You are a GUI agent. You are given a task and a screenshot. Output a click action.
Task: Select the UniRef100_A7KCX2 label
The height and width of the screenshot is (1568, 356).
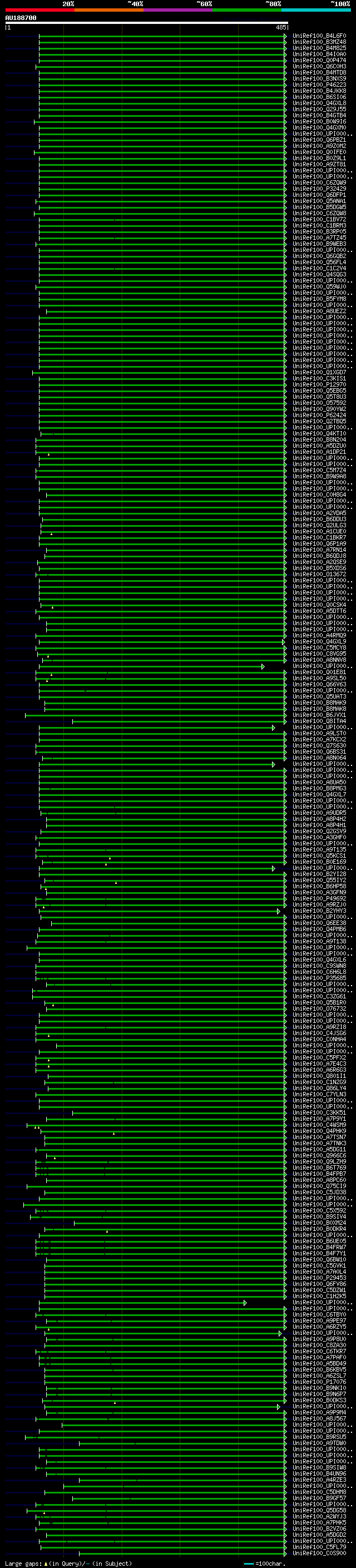click(319, 740)
